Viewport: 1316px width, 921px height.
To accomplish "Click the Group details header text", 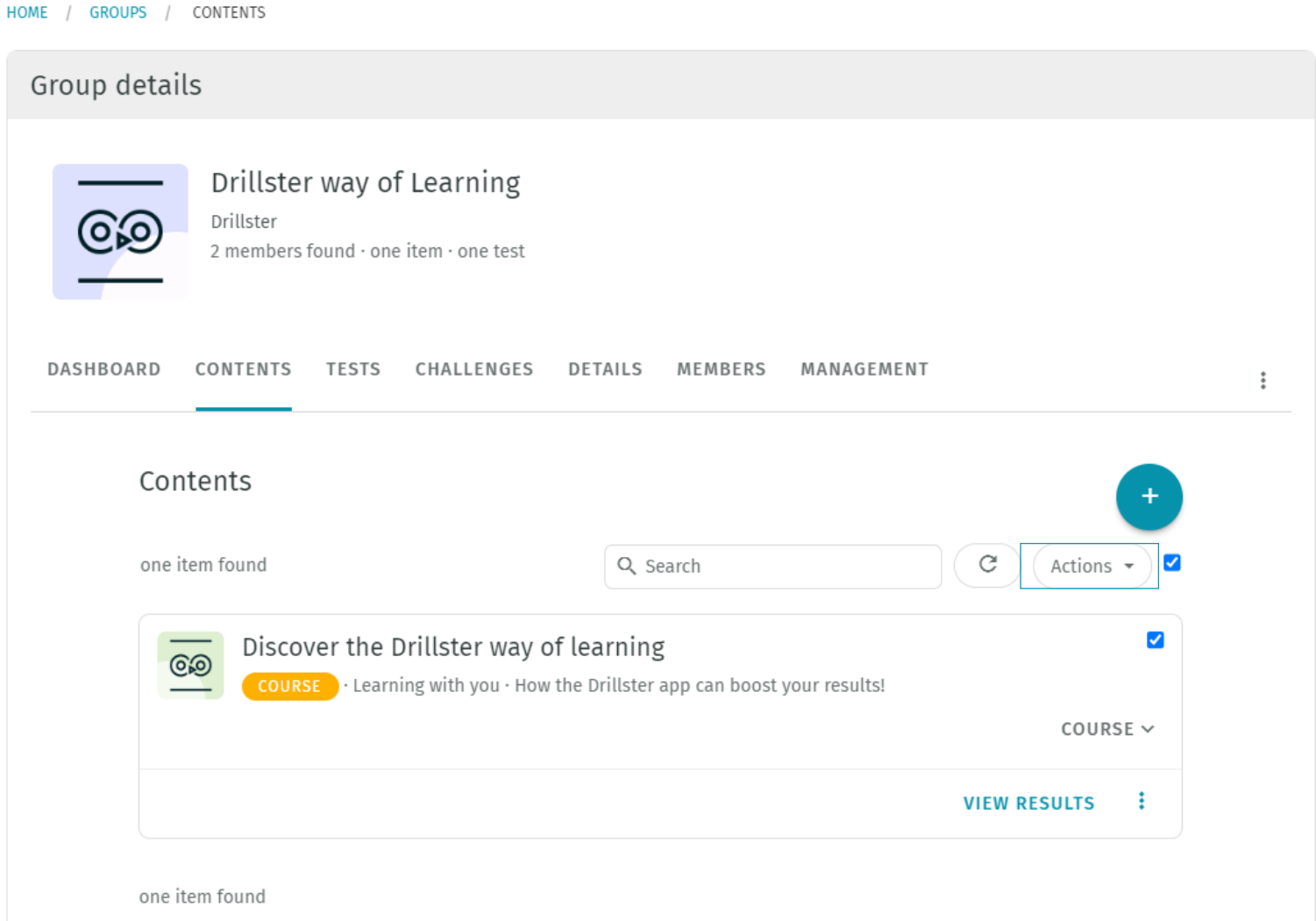I will click(x=116, y=85).
